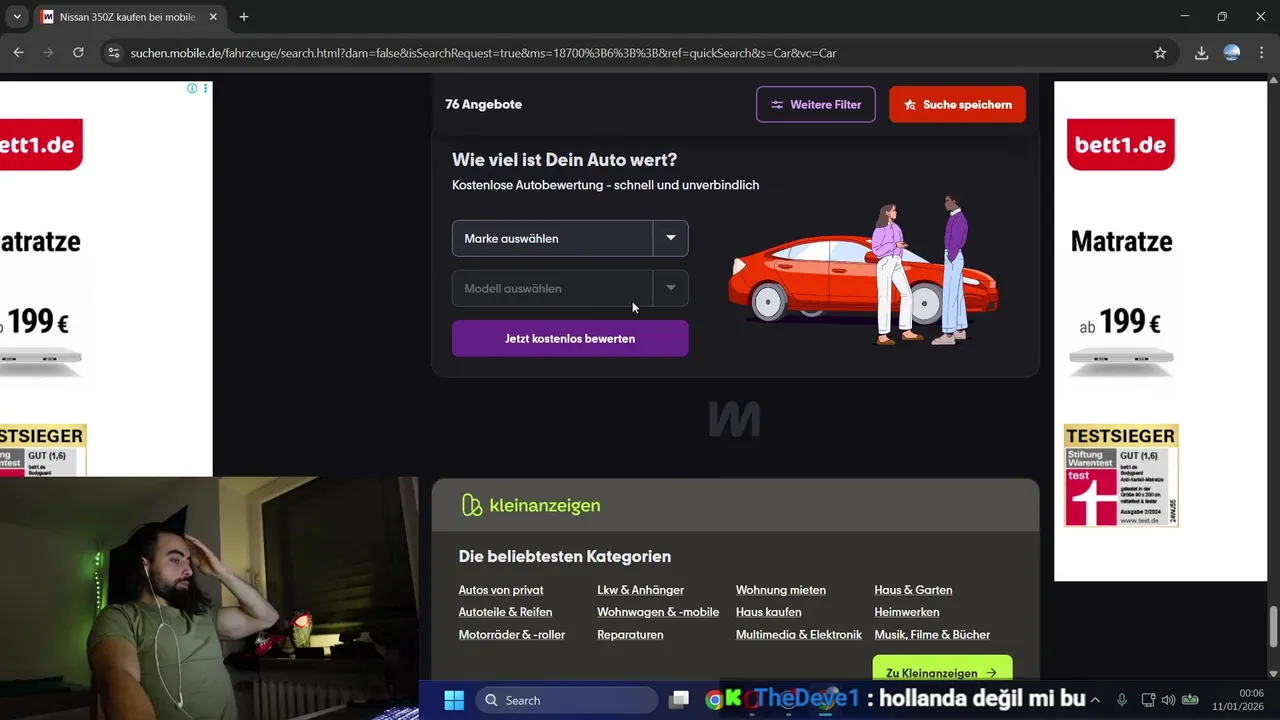Click the left ad info icon
Image resolution: width=1280 pixels, height=720 pixels.
pyautogui.click(x=192, y=89)
